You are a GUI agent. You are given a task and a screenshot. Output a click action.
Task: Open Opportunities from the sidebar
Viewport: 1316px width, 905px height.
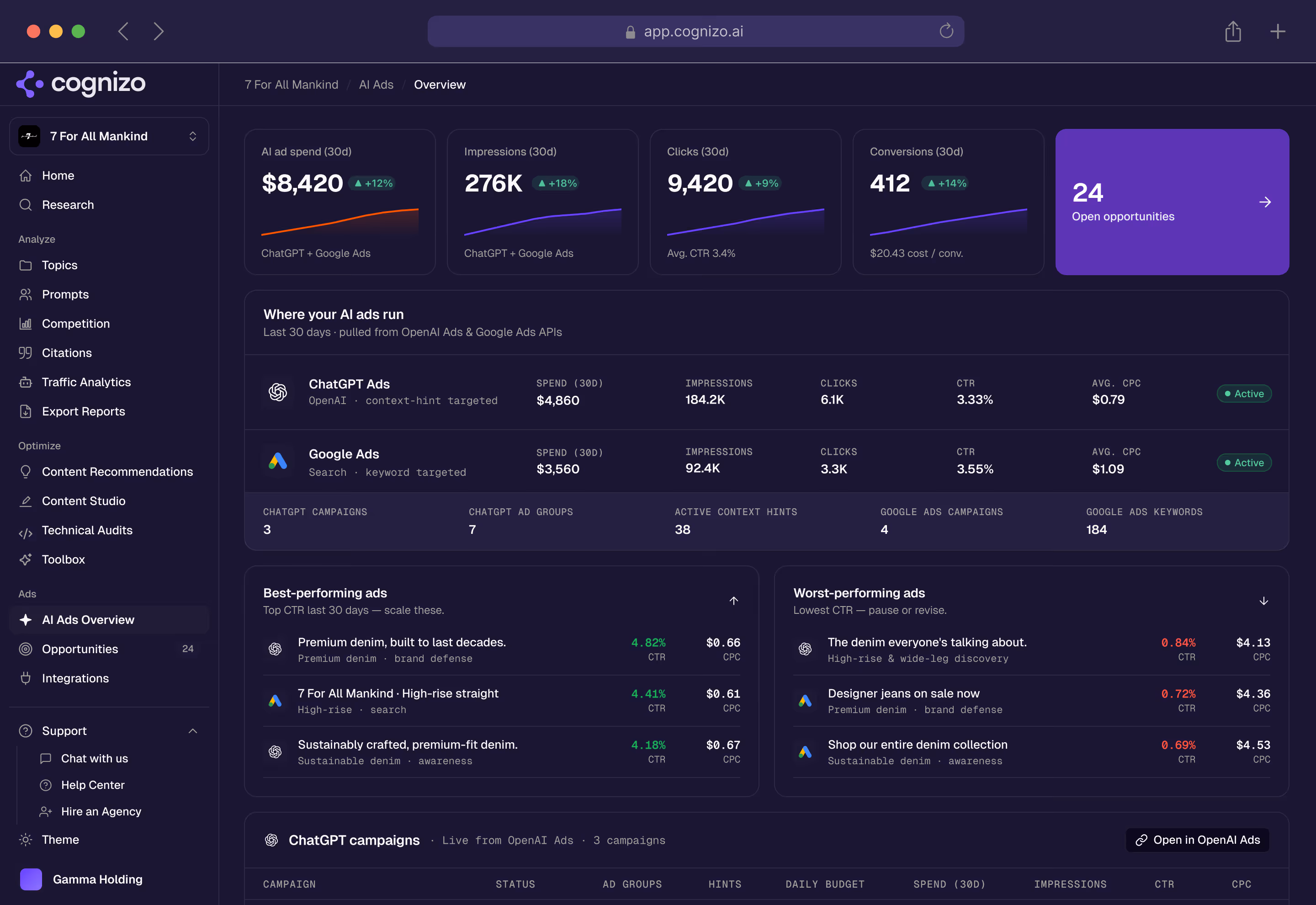tap(109, 649)
